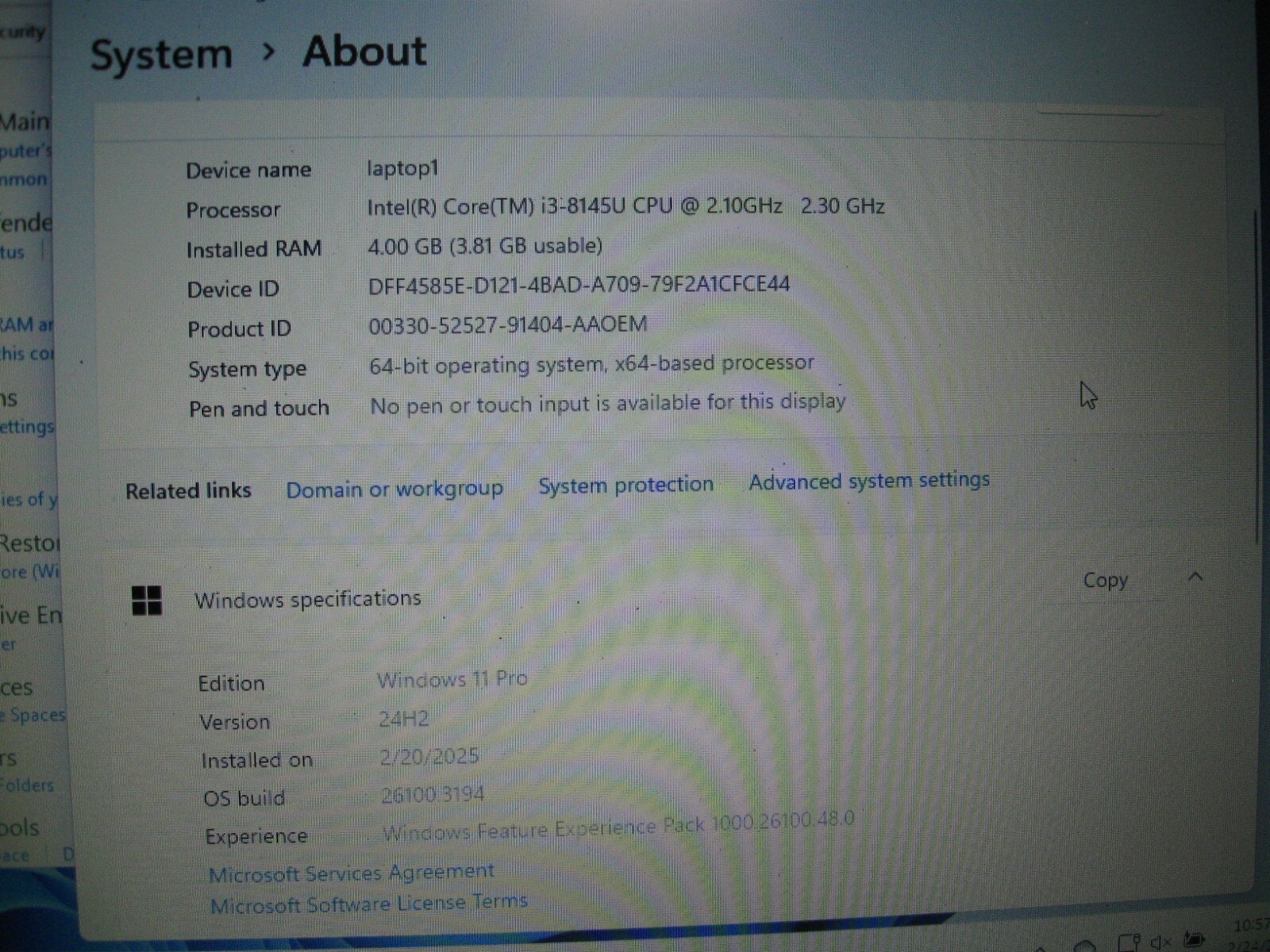Select the OS build value "26100.3194"
Image resolution: width=1270 pixels, height=952 pixels.
[433, 794]
